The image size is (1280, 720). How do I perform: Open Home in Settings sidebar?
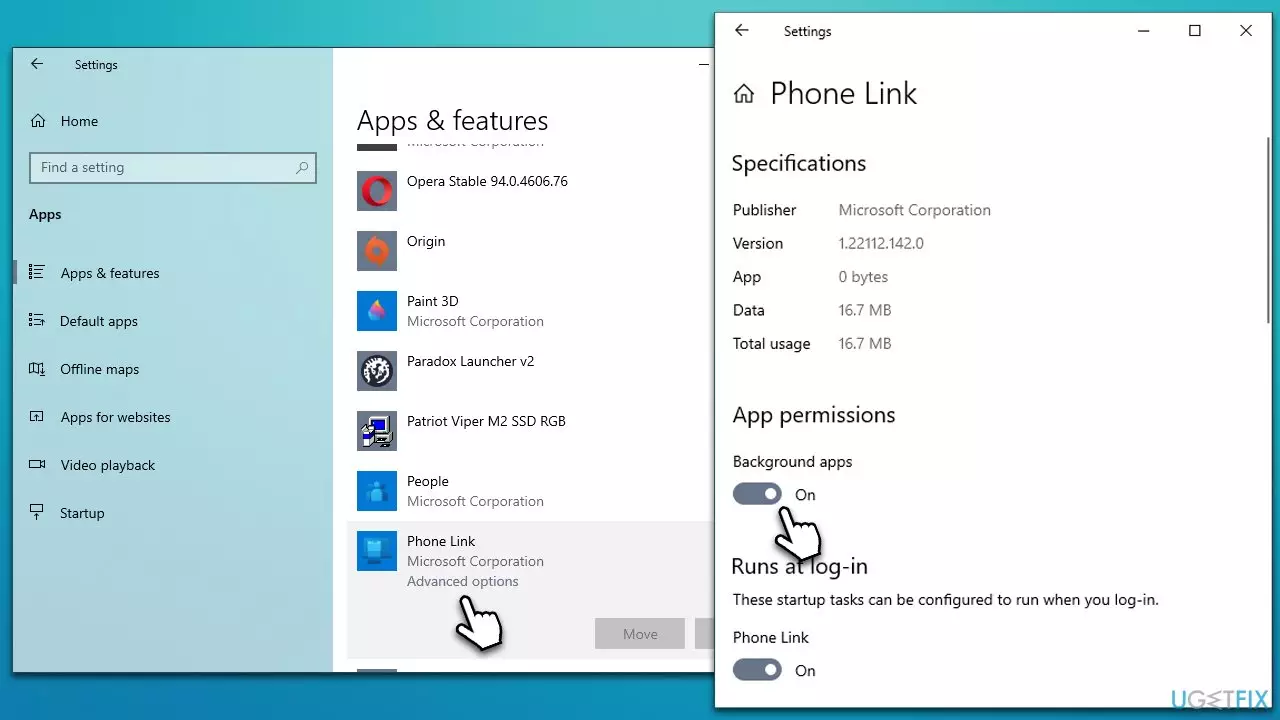coord(79,121)
